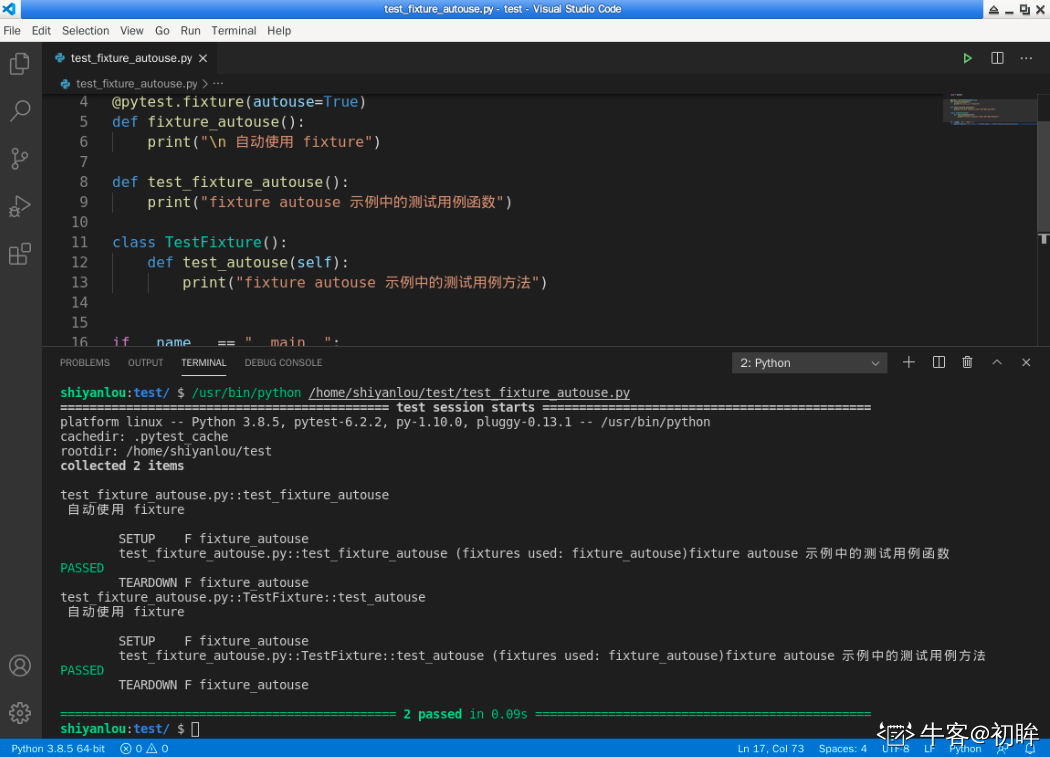This screenshot has height=757, width=1050.
Task: Click the terminal prompt input line
Action: pos(196,729)
